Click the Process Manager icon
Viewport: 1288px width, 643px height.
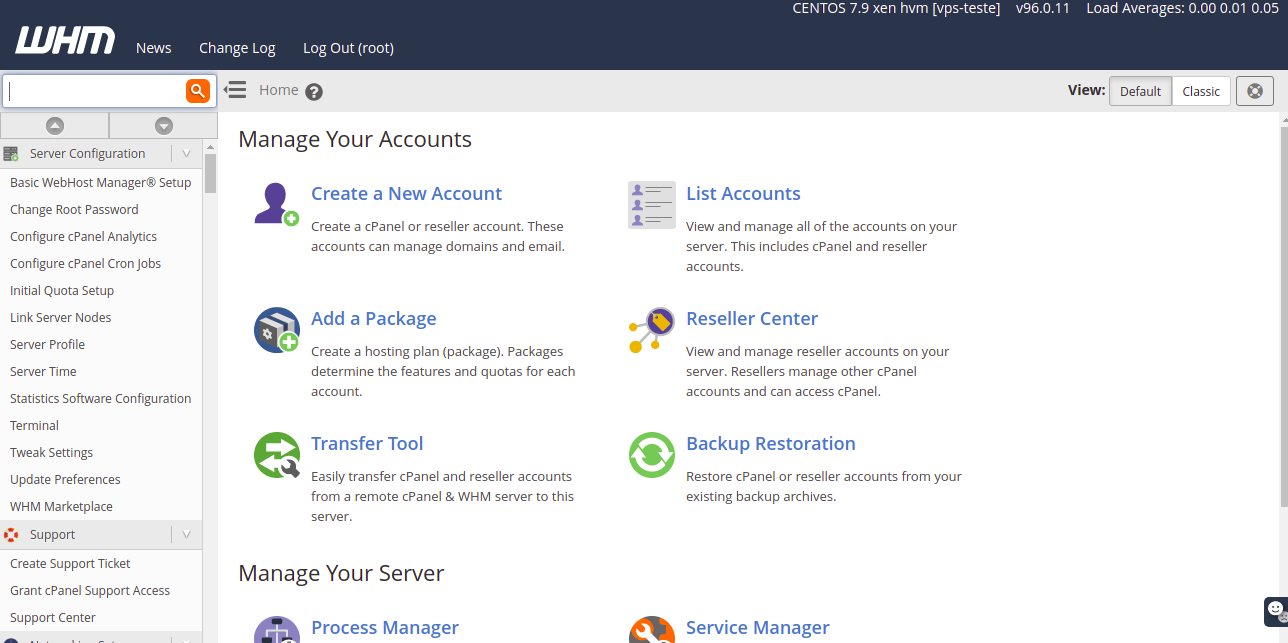(276, 630)
